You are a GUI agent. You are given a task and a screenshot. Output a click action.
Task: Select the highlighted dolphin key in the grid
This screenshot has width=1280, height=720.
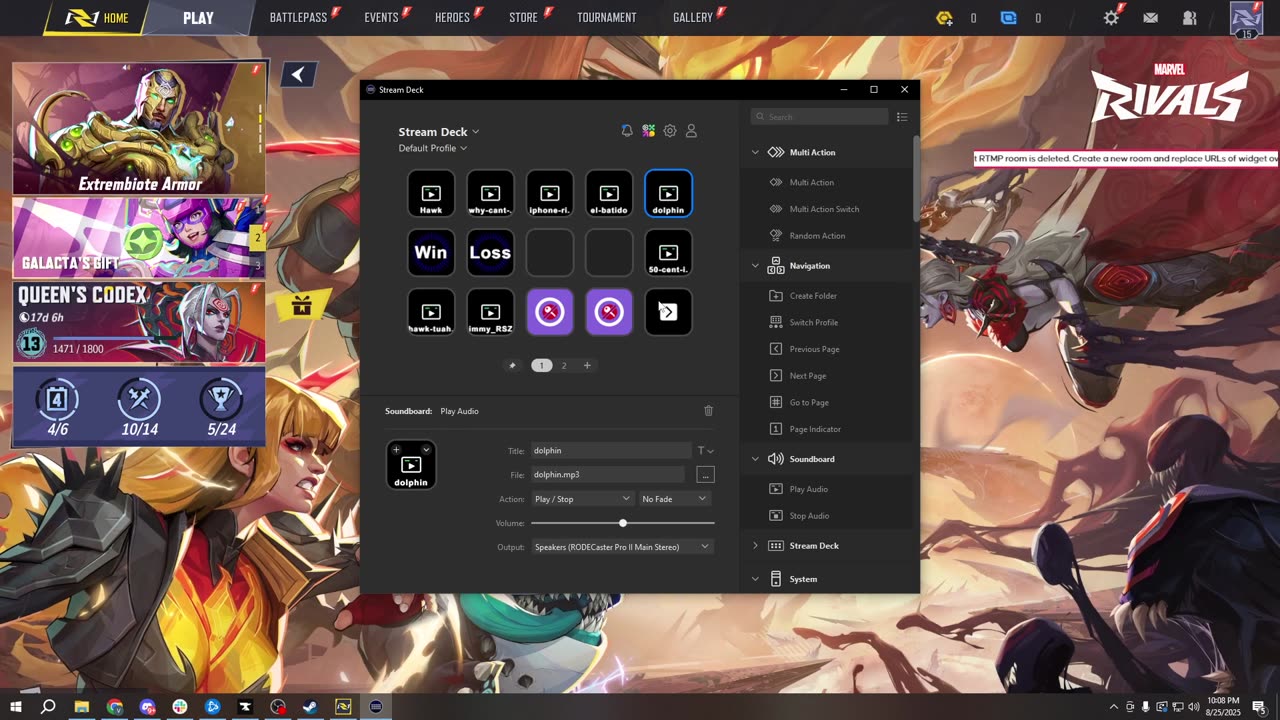(x=668, y=193)
